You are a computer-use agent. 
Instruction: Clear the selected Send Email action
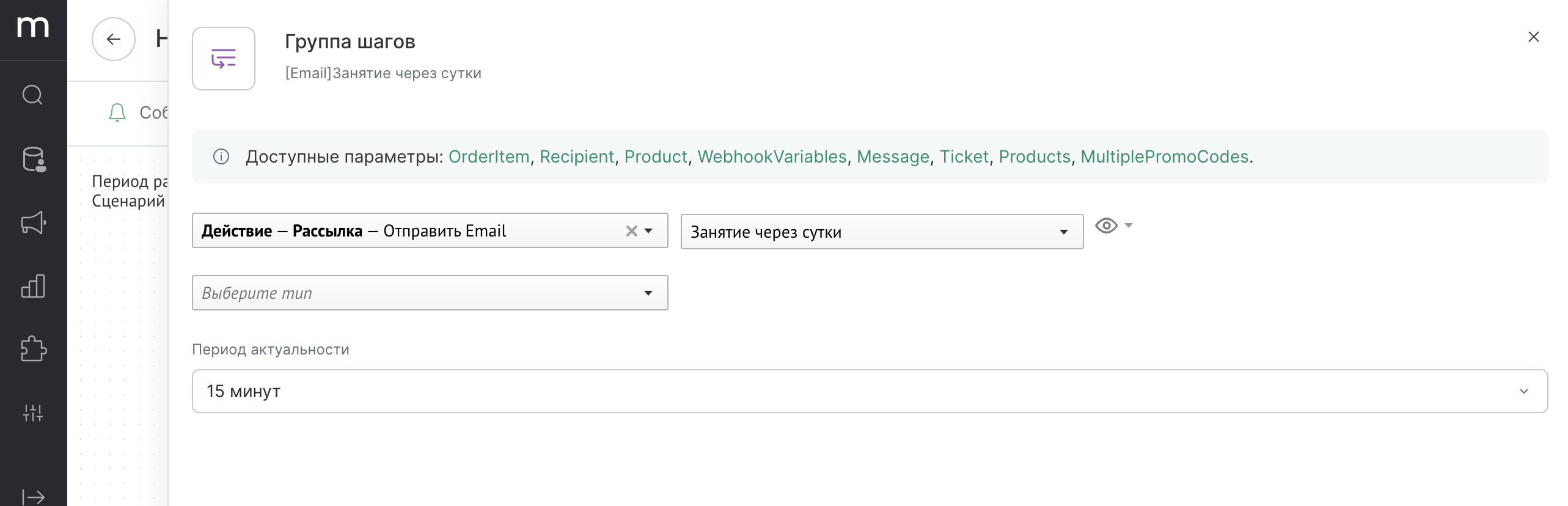[x=631, y=231]
